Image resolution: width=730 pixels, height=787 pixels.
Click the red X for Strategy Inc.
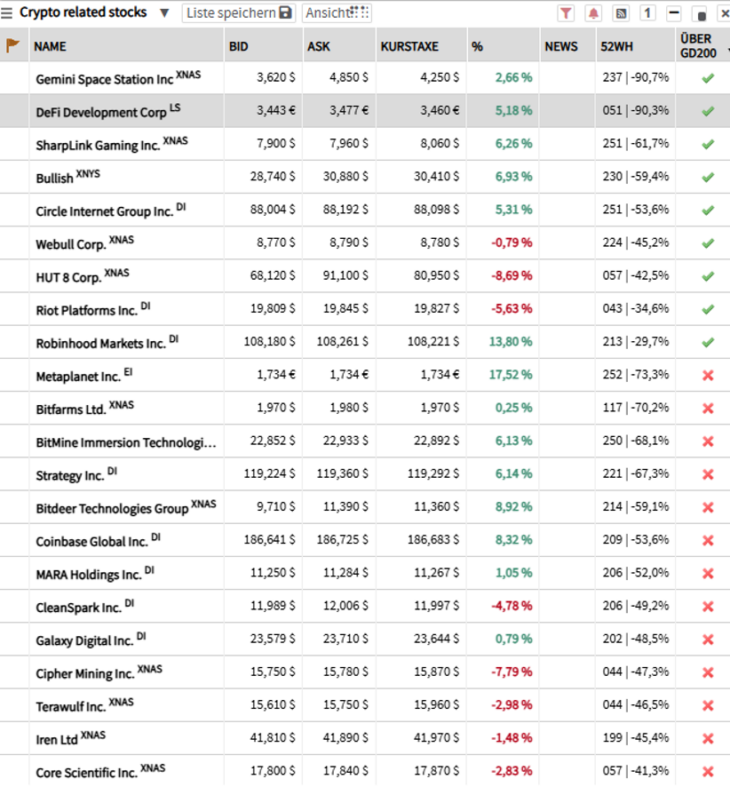click(x=708, y=474)
